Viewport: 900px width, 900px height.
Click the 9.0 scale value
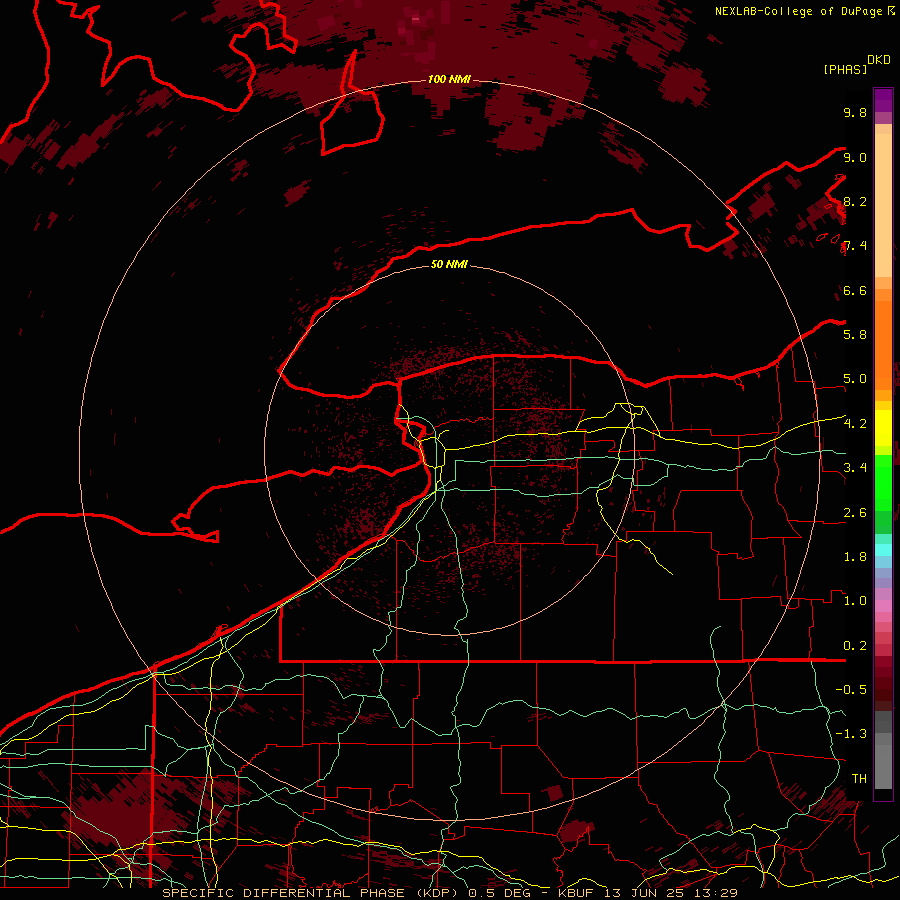point(855,157)
